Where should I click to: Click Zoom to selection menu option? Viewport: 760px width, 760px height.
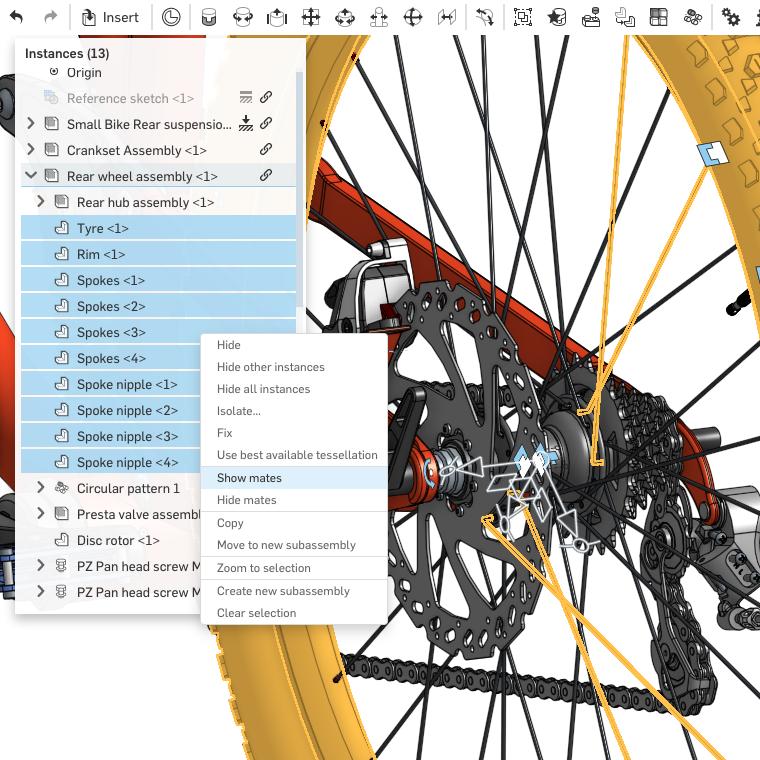pyautogui.click(x=263, y=568)
